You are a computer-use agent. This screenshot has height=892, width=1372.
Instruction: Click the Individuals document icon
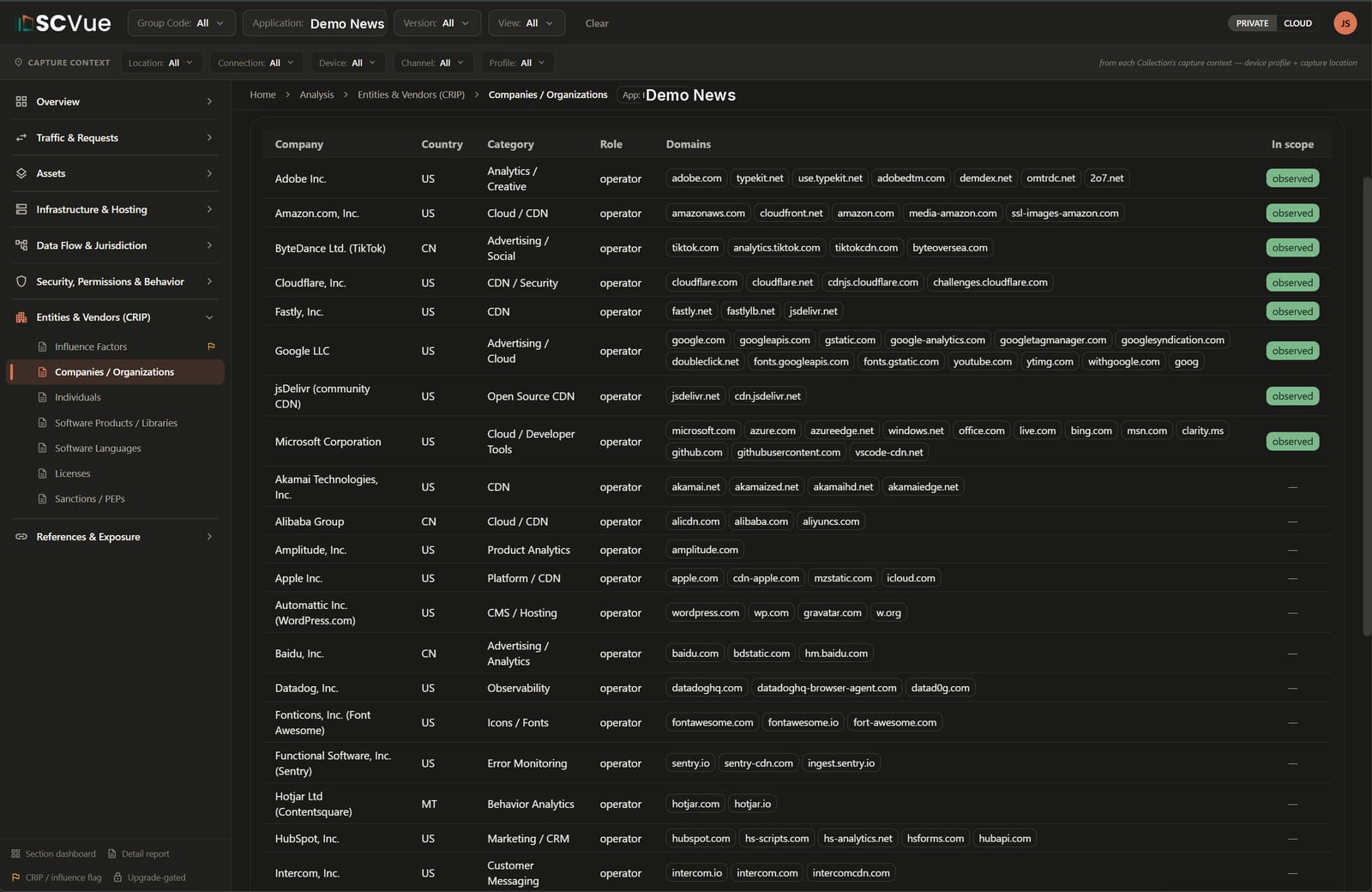click(x=42, y=397)
